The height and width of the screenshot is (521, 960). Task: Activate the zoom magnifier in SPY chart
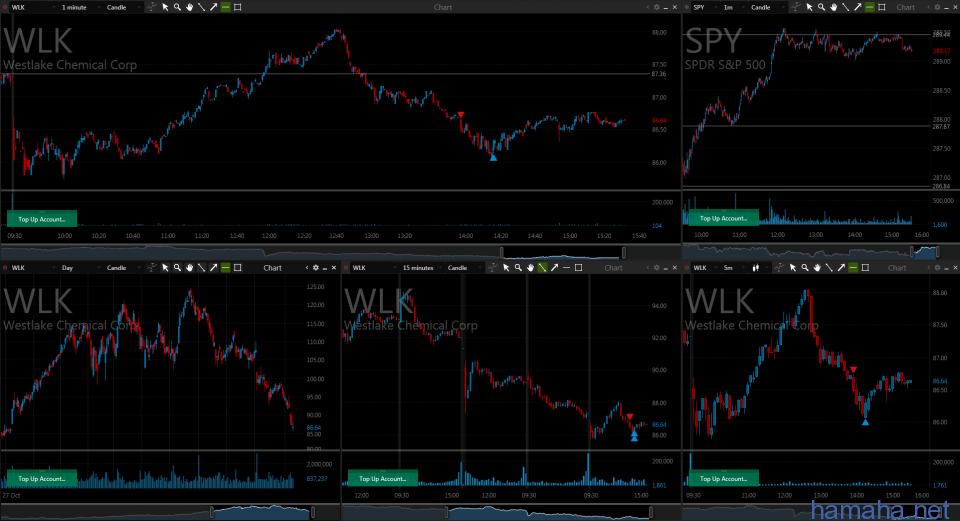coord(821,7)
